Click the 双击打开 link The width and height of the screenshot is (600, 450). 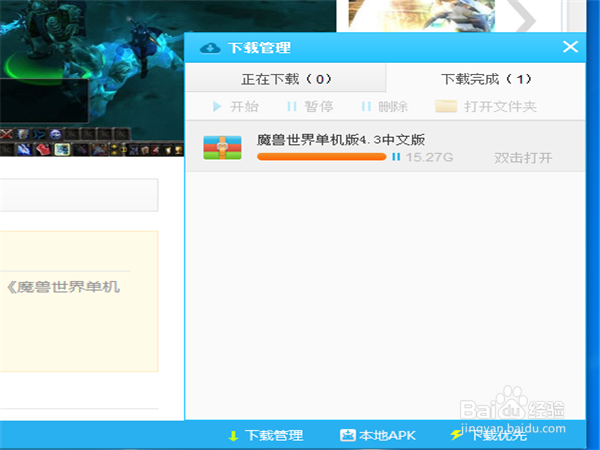point(523,158)
